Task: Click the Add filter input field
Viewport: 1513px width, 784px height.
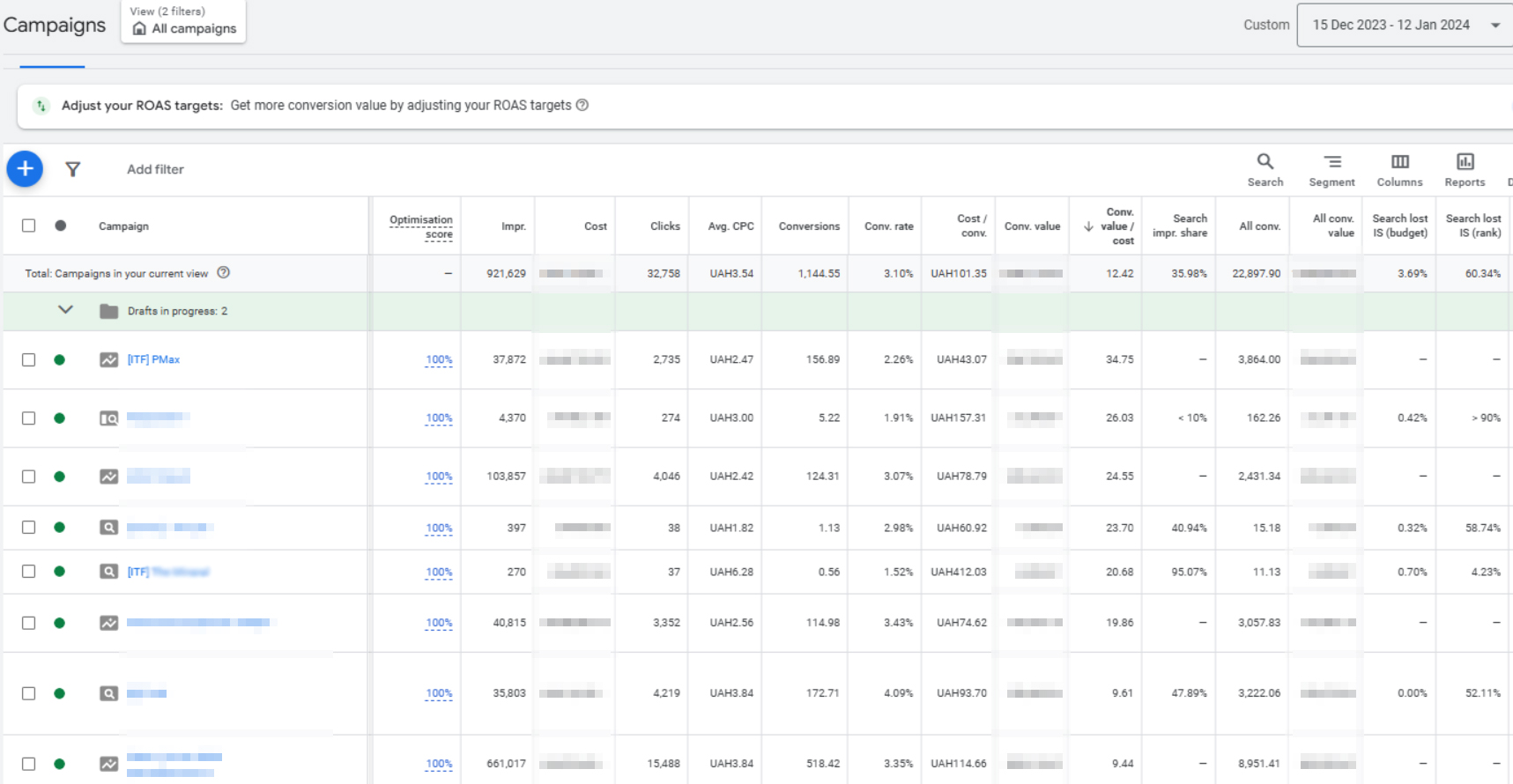Action: tap(155, 169)
